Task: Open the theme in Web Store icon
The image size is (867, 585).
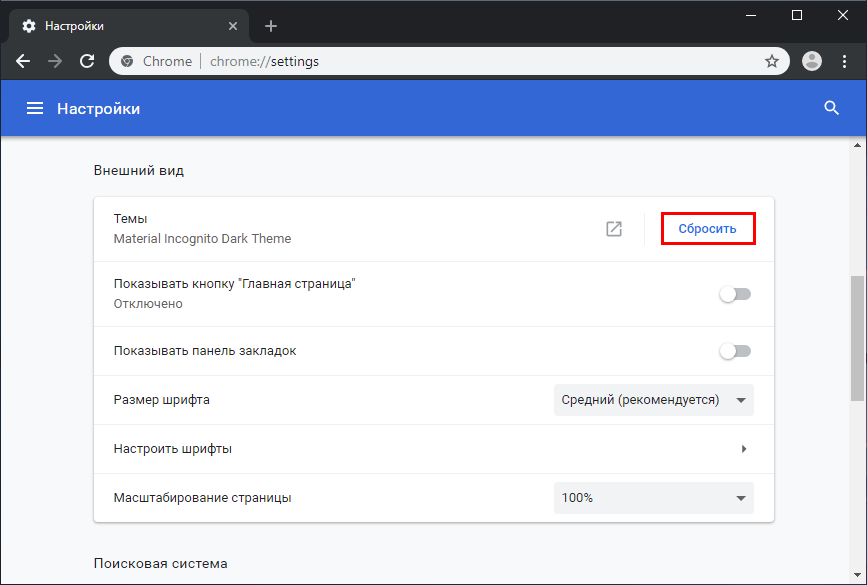Action: 614,228
